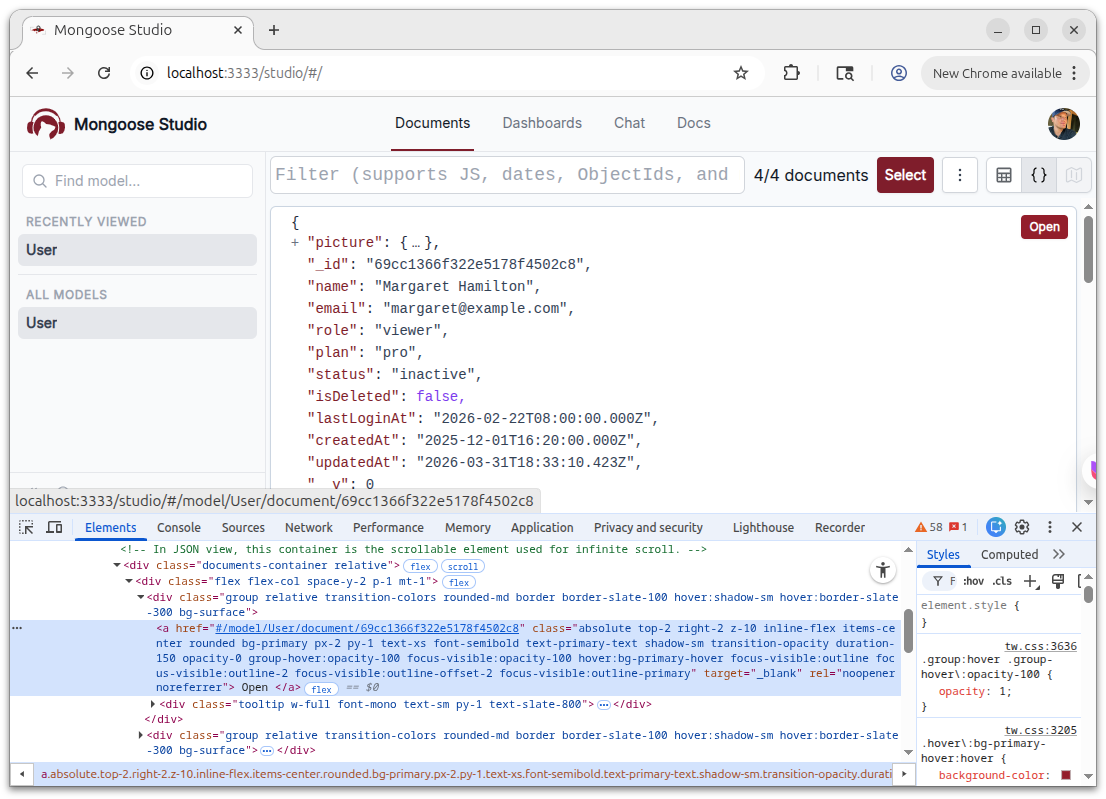This screenshot has width=1106, height=799.
Task: Open the Chrome extensions puzzle icon
Action: click(791, 73)
